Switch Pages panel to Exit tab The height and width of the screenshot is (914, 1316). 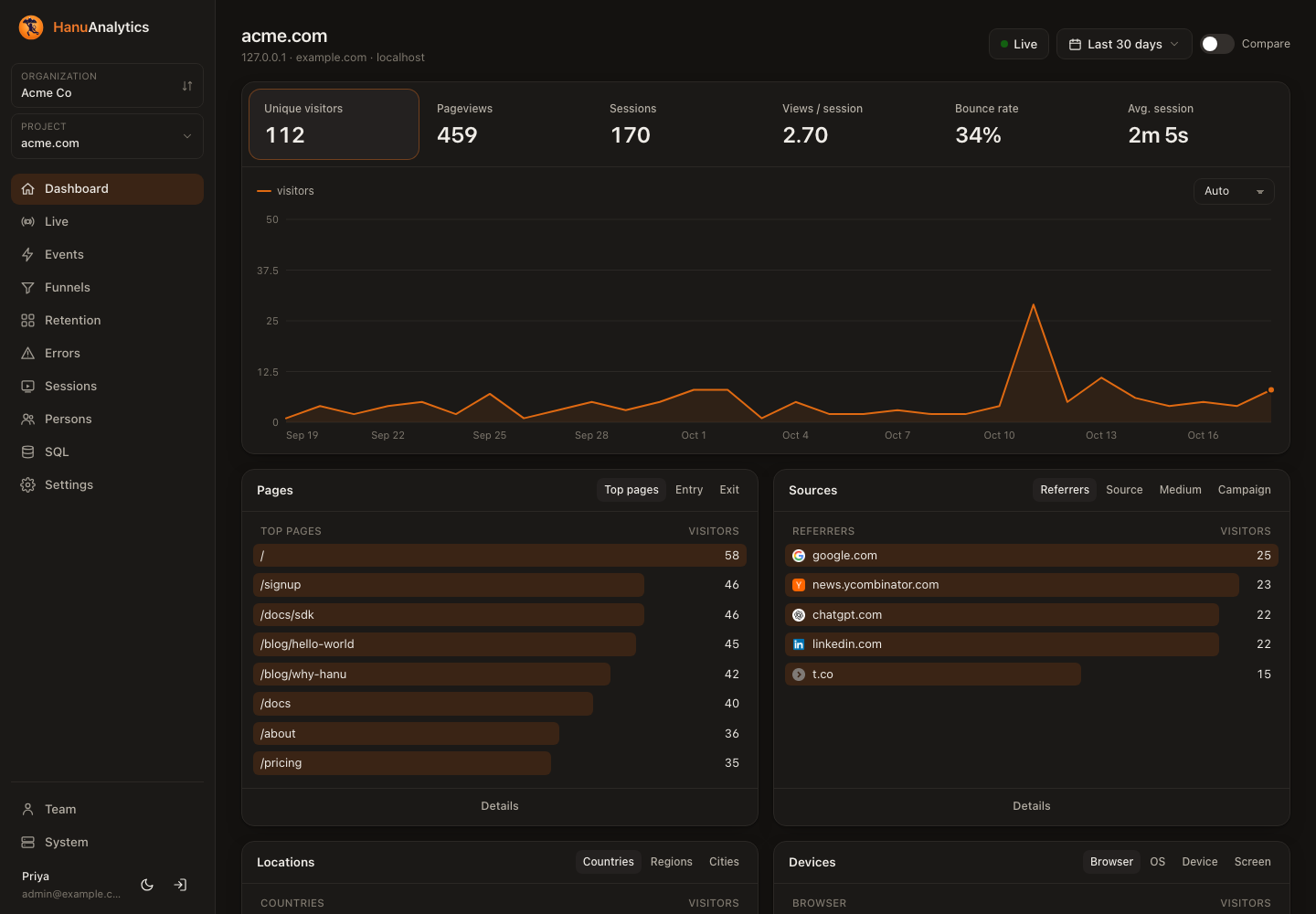click(x=729, y=490)
